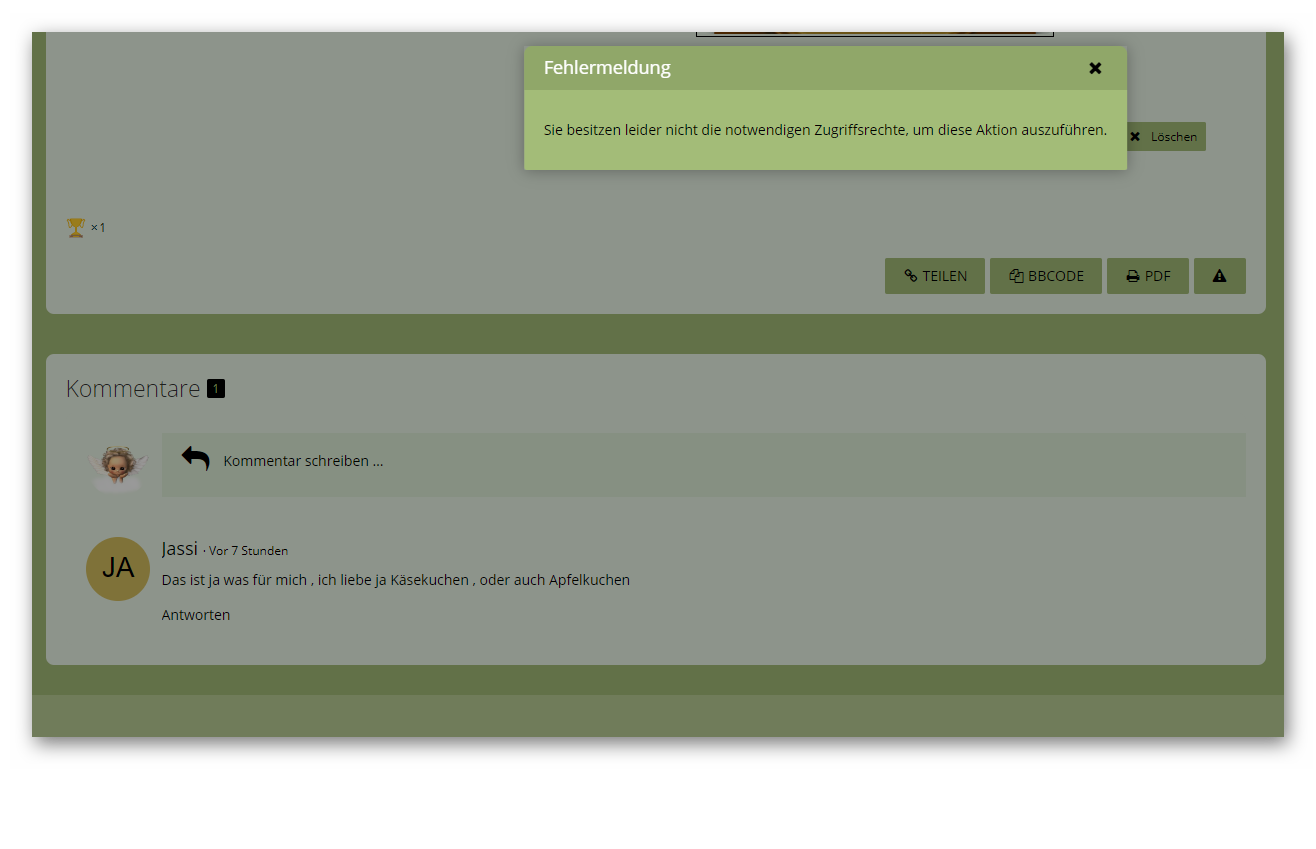
Task: Click Antworten under Jassi's comment
Action: point(196,615)
